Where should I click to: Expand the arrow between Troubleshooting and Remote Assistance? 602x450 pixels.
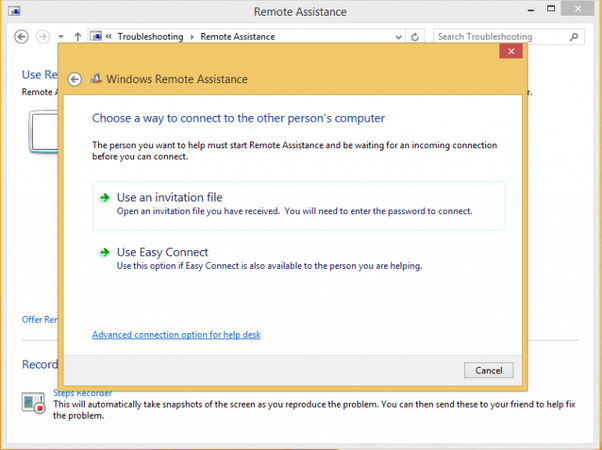(x=192, y=37)
